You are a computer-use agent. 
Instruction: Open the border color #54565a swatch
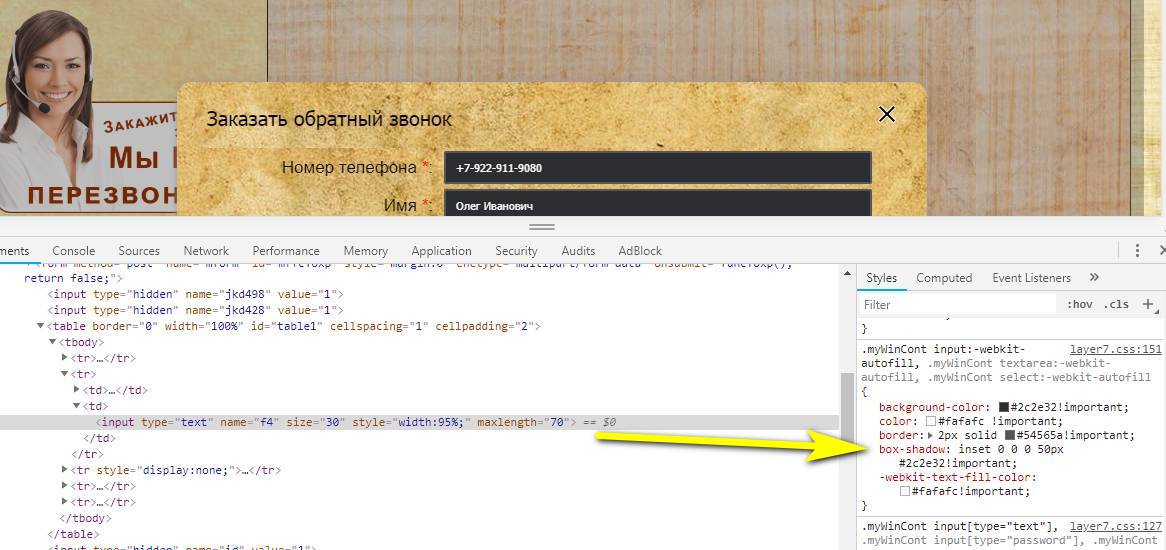click(x=1010, y=436)
